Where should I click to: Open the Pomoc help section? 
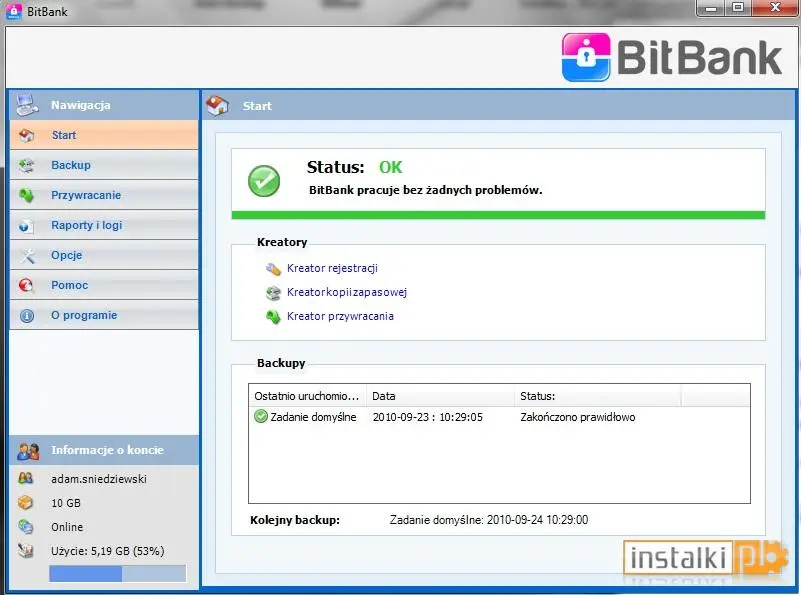coord(104,285)
